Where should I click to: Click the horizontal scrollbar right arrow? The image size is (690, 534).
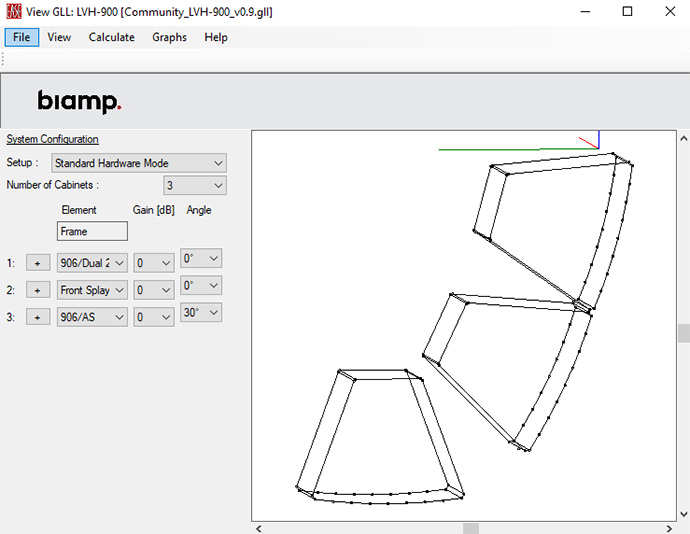point(669,528)
